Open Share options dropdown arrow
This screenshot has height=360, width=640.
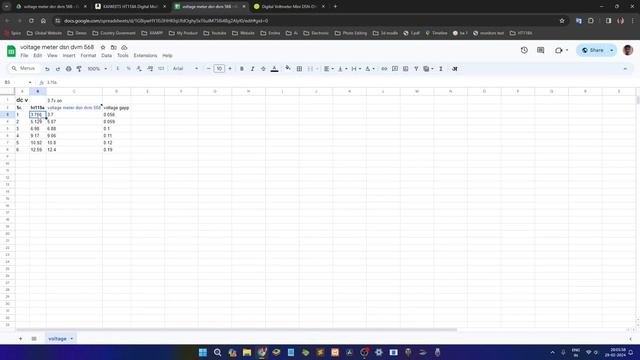tap(612, 50)
